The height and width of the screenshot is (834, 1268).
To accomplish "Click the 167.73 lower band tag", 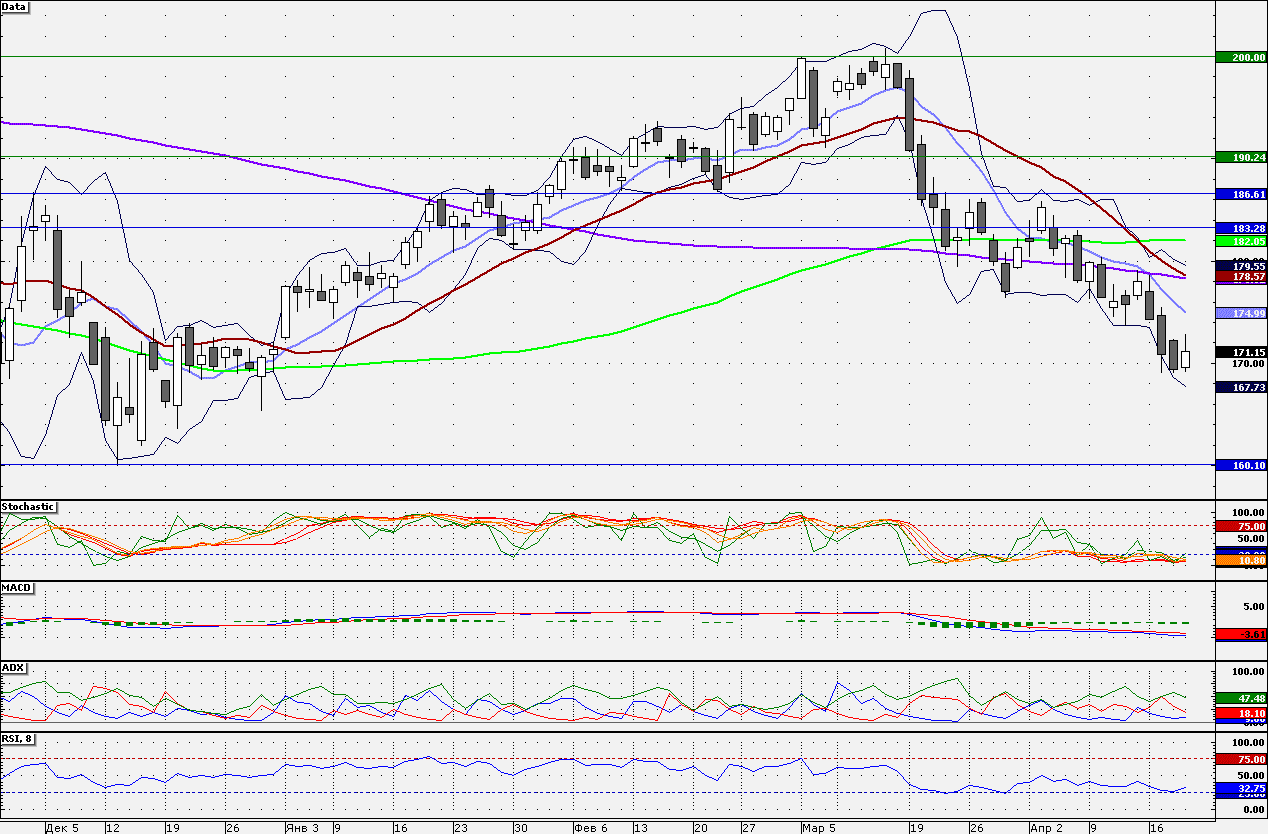I will pos(1241,387).
